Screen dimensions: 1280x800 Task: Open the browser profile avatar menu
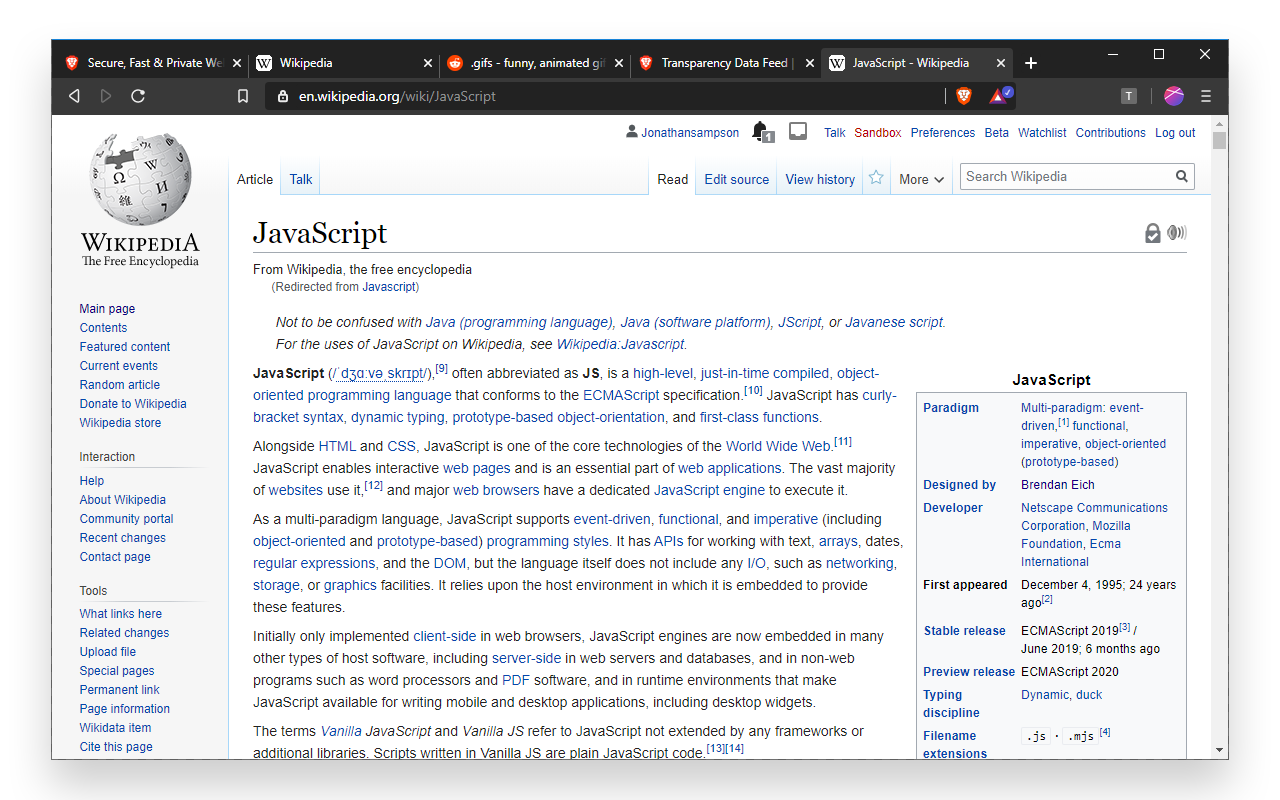[1174, 96]
